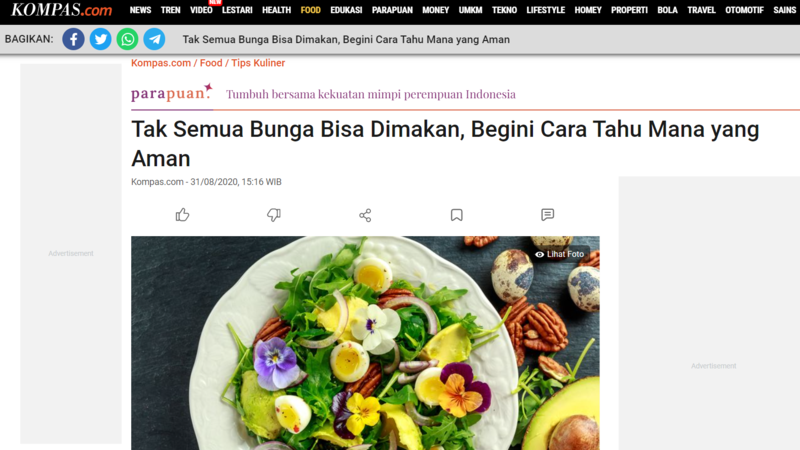Like the article with thumbs-up icon
The image size is (800, 450).
182,215
